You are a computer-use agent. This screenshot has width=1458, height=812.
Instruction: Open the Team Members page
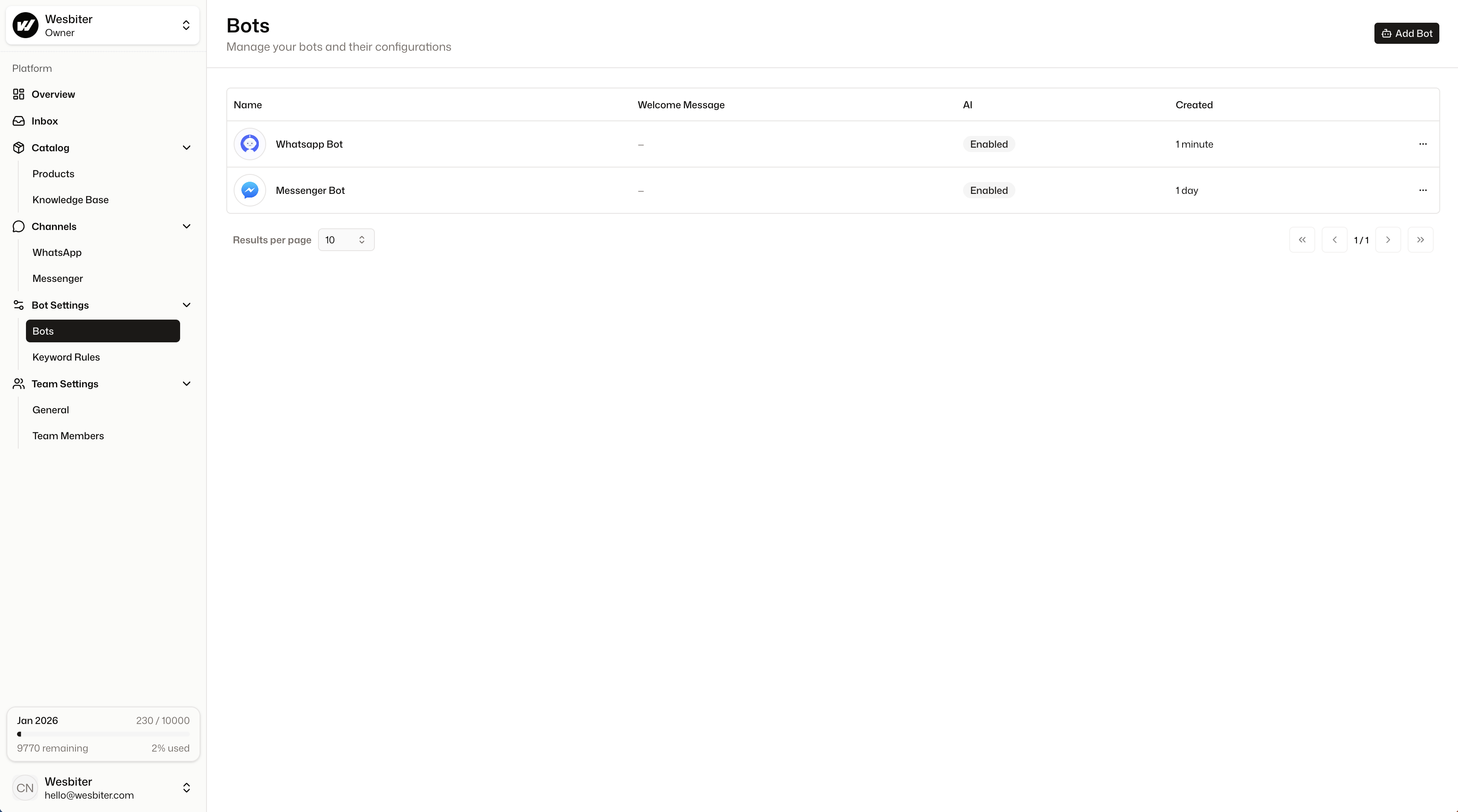click(68, 435)
